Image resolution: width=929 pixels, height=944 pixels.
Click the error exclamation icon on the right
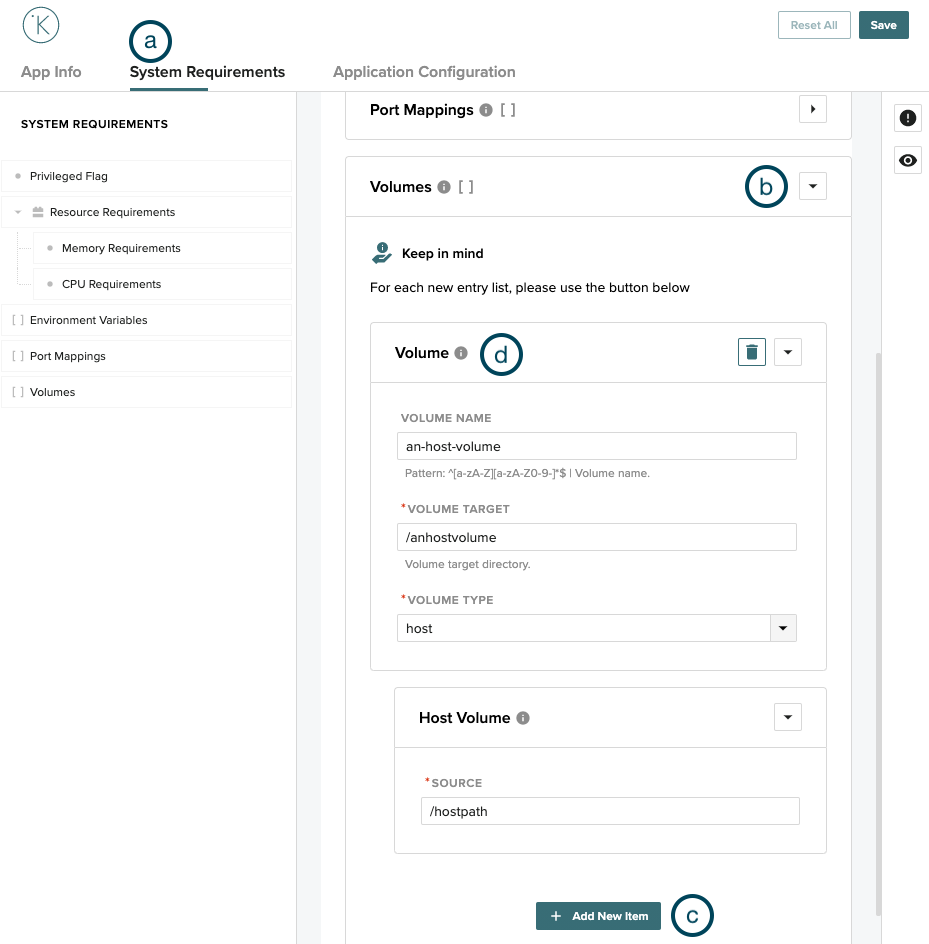coord(907,117)
